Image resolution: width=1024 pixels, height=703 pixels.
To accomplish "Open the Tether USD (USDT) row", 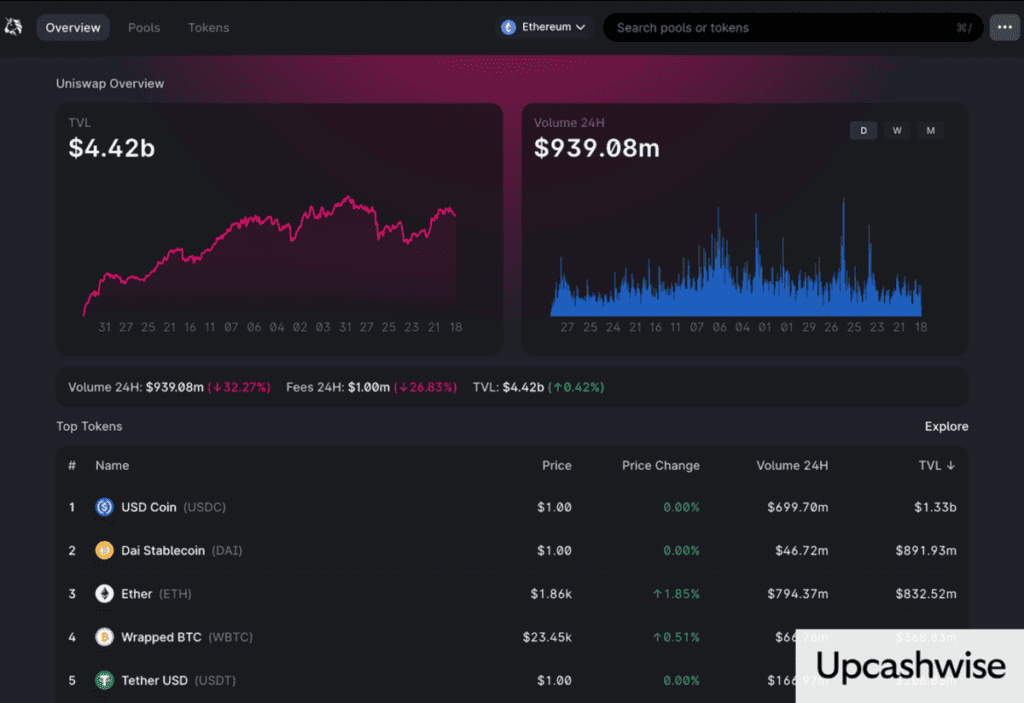I will click(512, 680).
